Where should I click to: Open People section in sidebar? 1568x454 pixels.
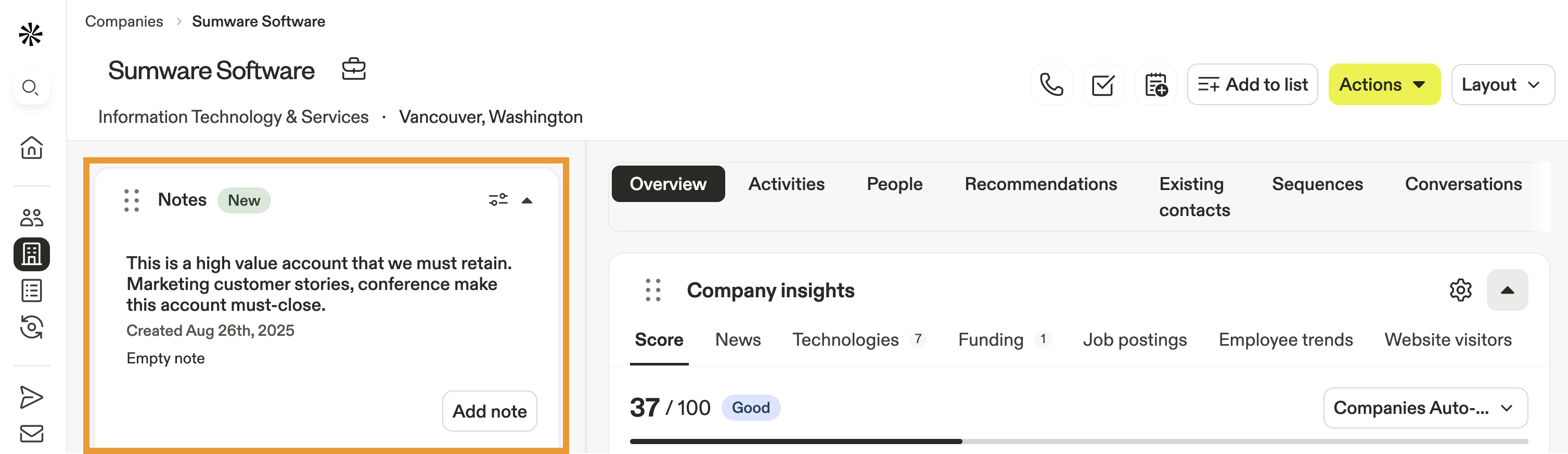click(x=31, y=218)
